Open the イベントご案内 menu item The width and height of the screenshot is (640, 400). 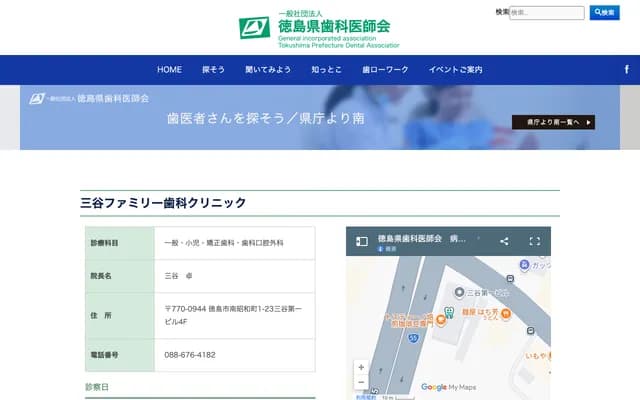pos(455,70)
